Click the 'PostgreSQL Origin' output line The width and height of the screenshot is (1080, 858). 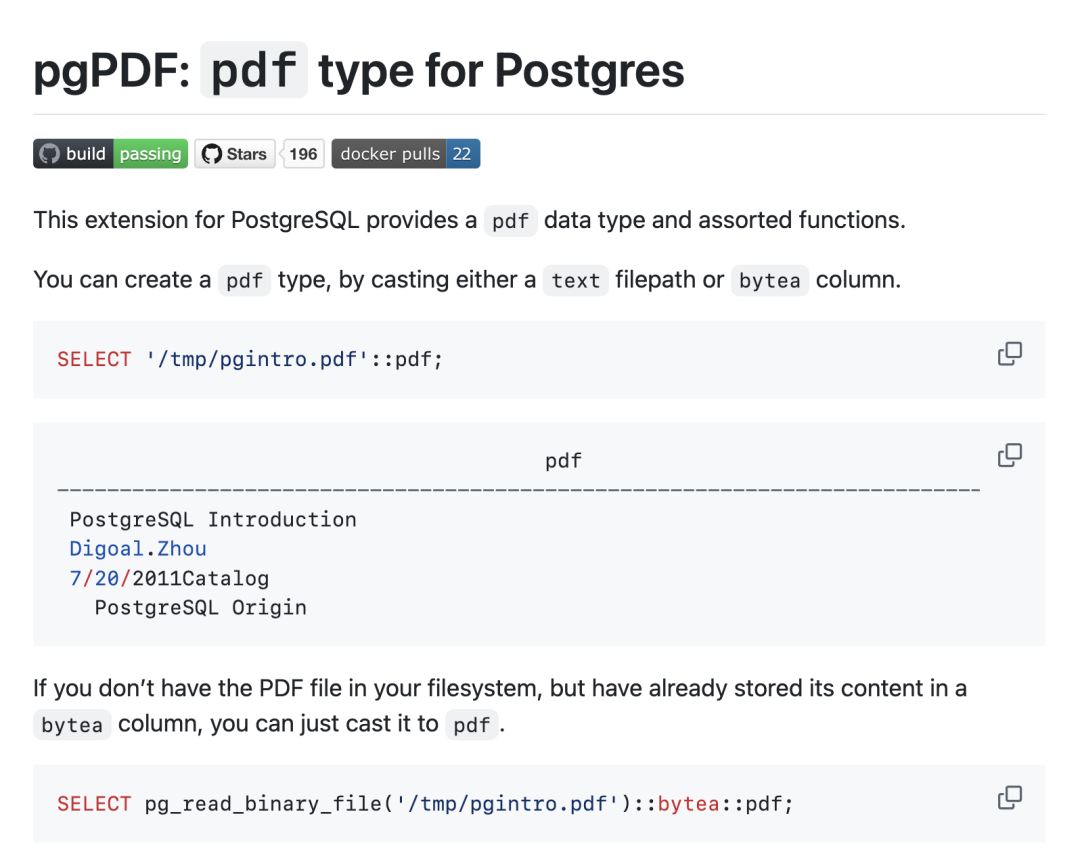tap(200, 607)
